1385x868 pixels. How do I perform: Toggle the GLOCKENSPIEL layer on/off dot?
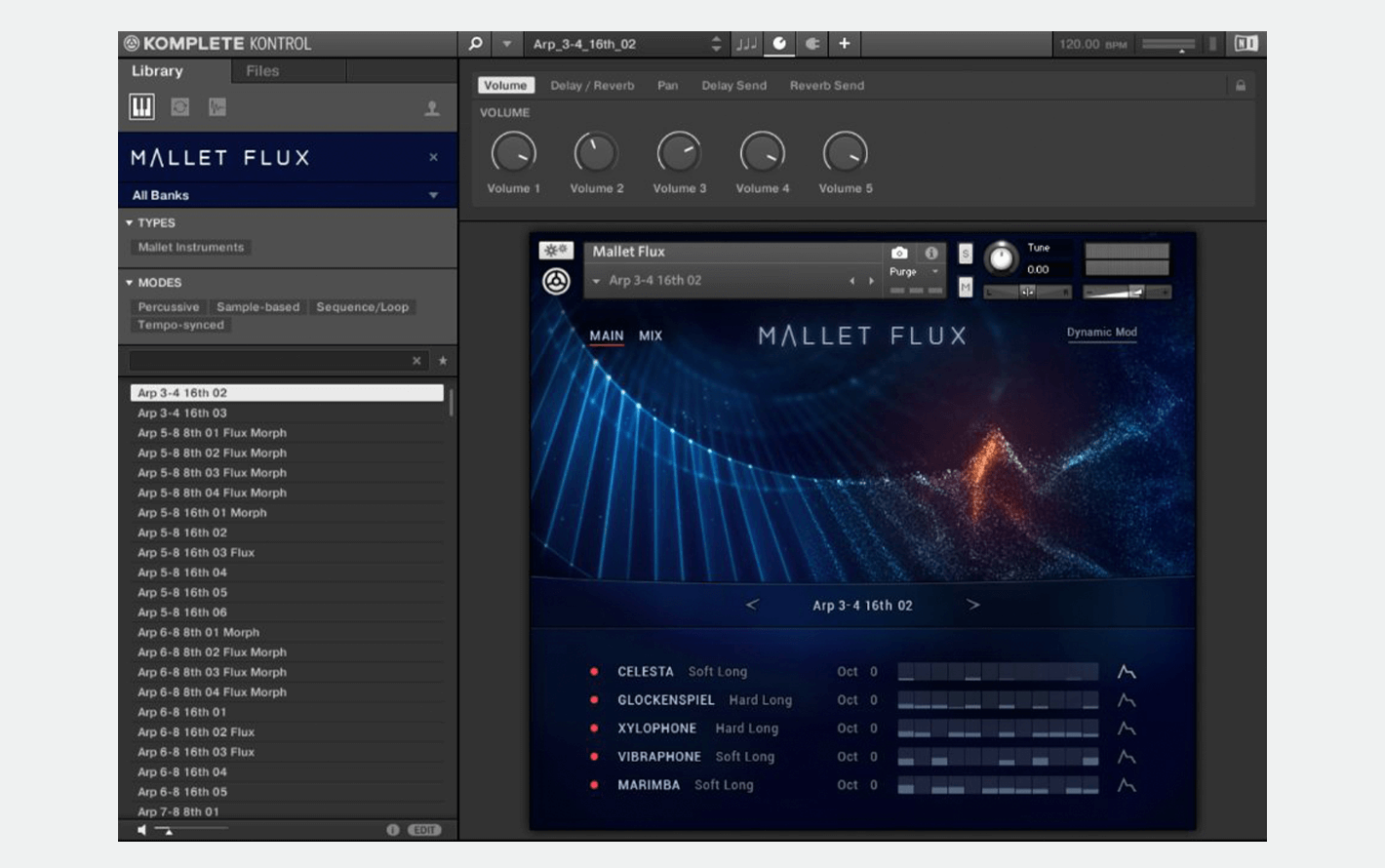594,700
